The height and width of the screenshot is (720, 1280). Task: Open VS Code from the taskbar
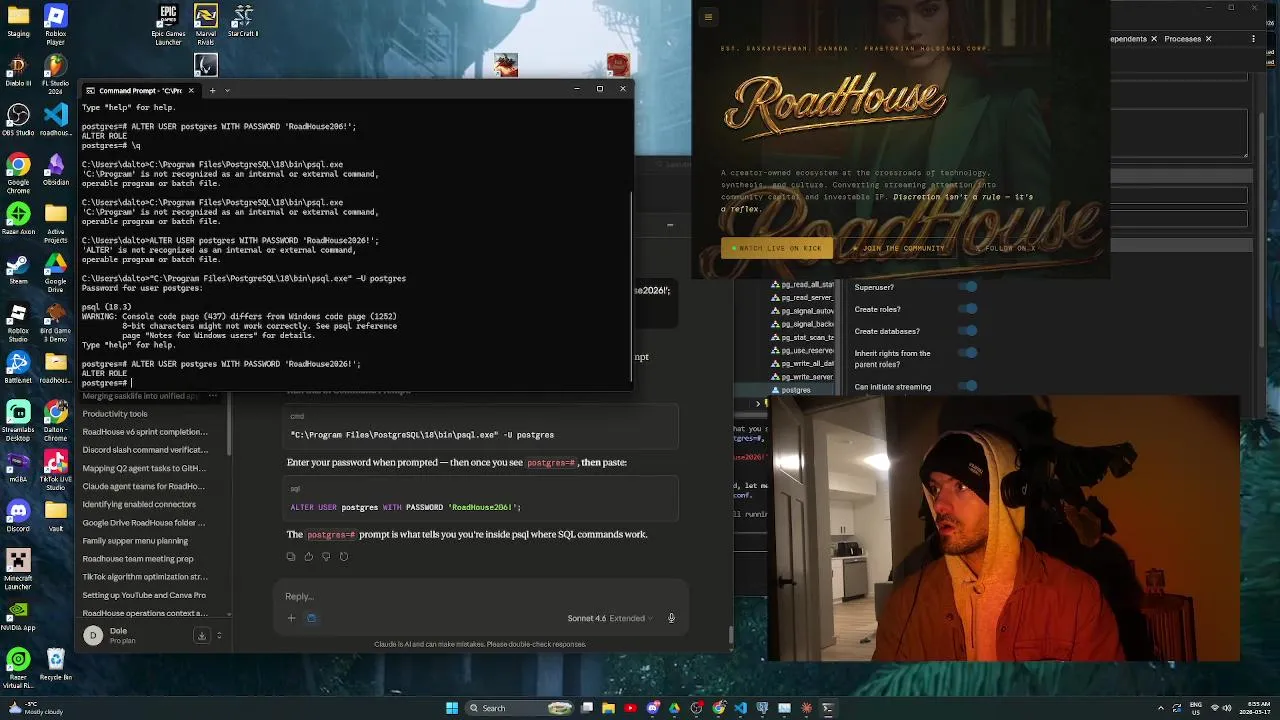pos(740,708)
